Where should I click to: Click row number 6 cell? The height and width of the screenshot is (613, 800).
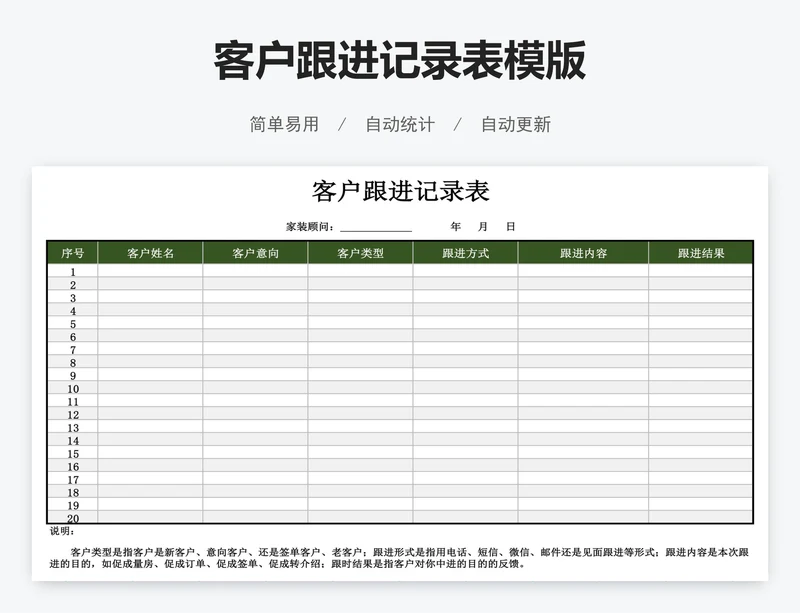pos(72,336)
